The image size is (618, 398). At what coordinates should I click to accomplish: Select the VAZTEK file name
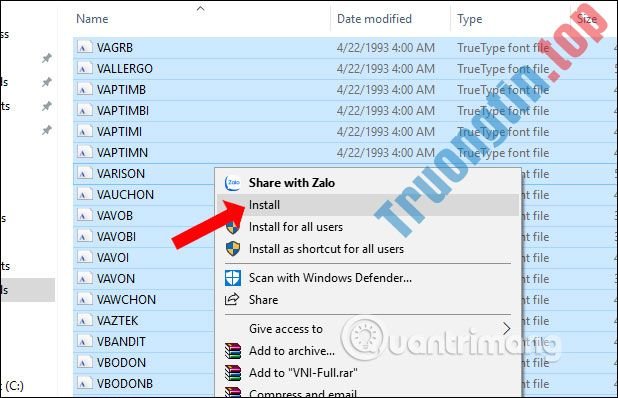117,320
